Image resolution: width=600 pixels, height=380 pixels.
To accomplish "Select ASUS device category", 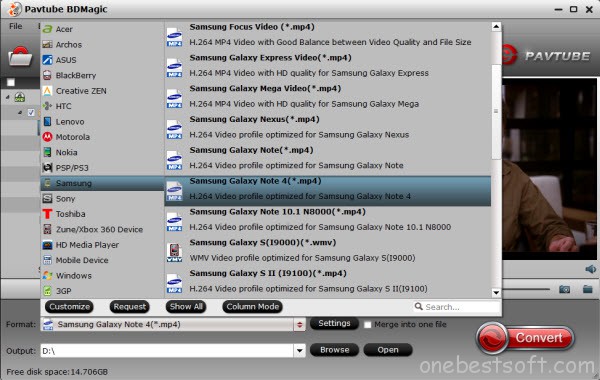I will (x=103, y=60).
